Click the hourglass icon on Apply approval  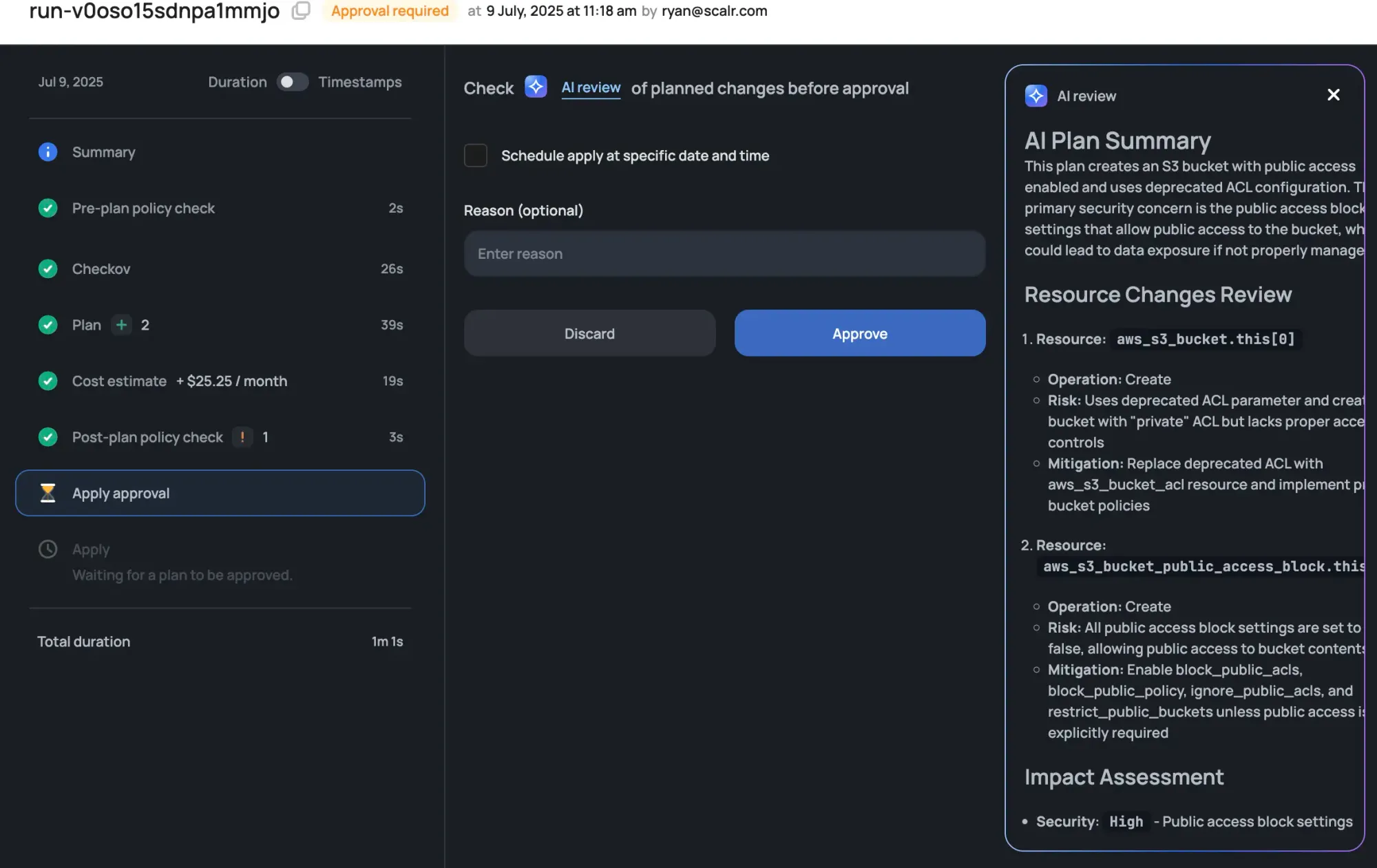[48, 493]
